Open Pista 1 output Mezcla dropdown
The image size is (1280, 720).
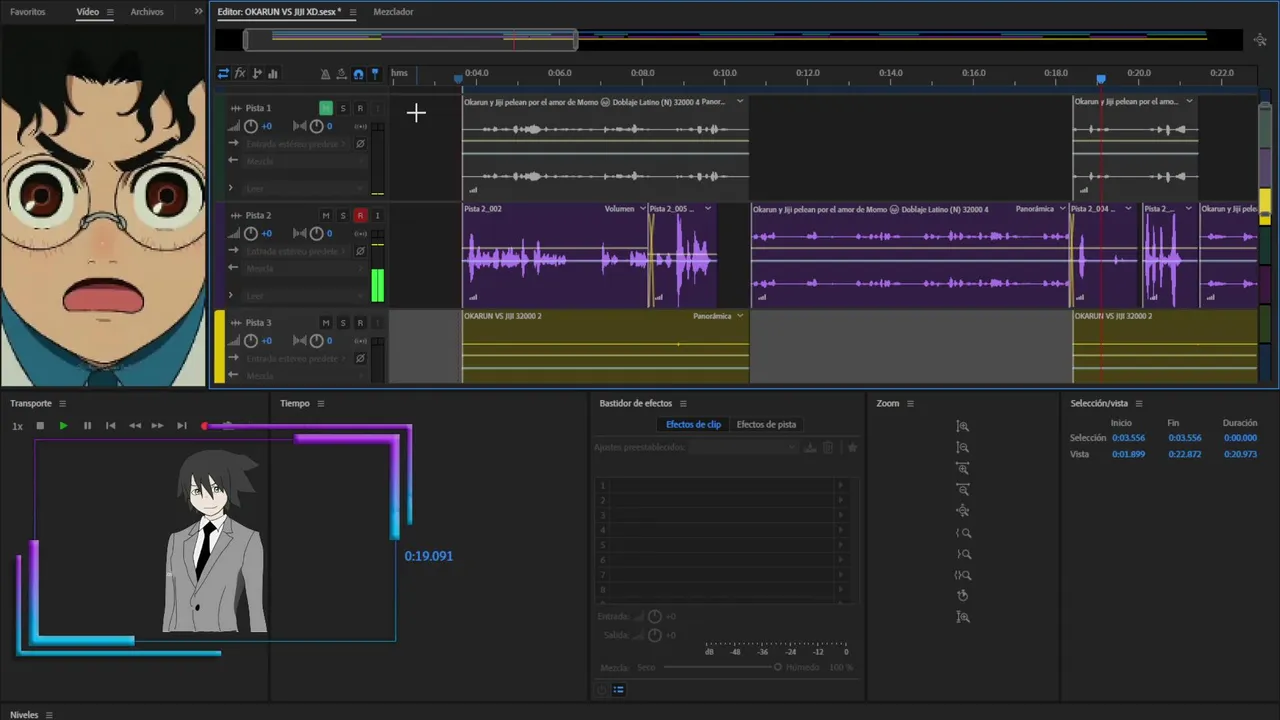(303, 161)
